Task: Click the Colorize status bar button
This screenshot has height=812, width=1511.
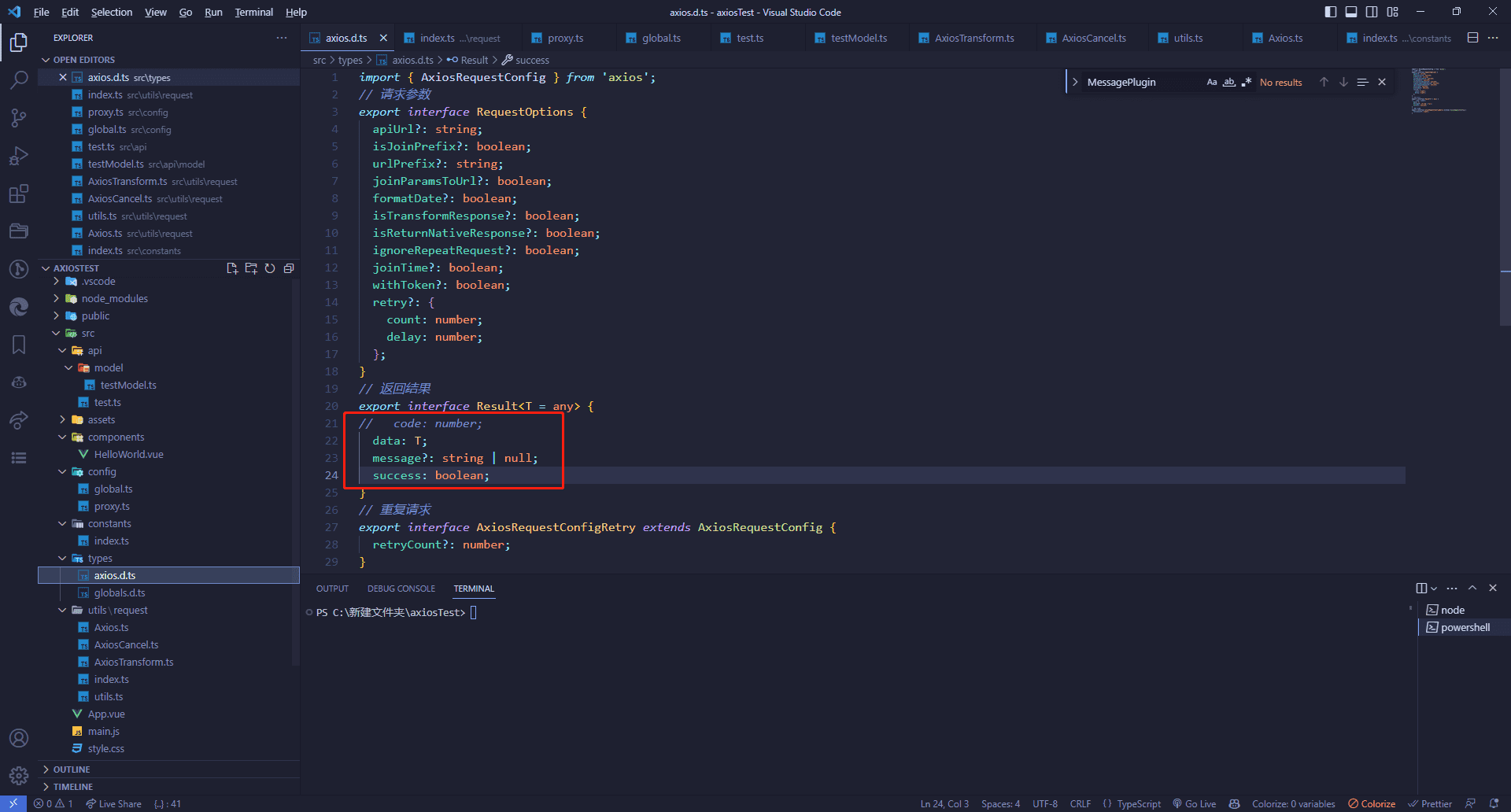Action: [x=1372, y=803]
